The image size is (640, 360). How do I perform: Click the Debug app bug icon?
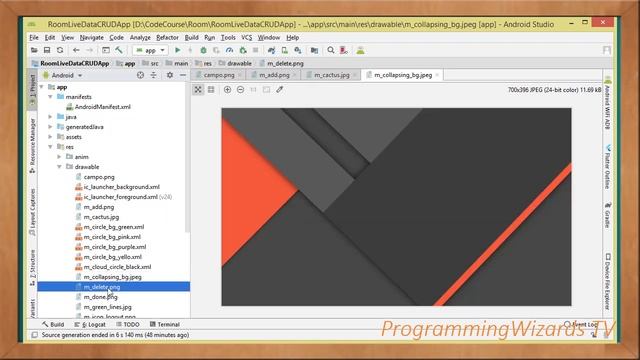coord(203,50)
